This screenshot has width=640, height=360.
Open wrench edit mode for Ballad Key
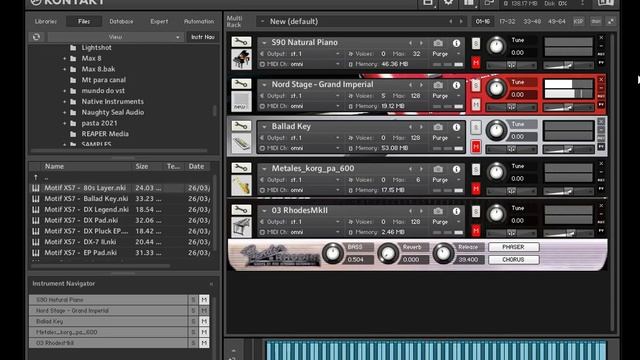(241, 126)
